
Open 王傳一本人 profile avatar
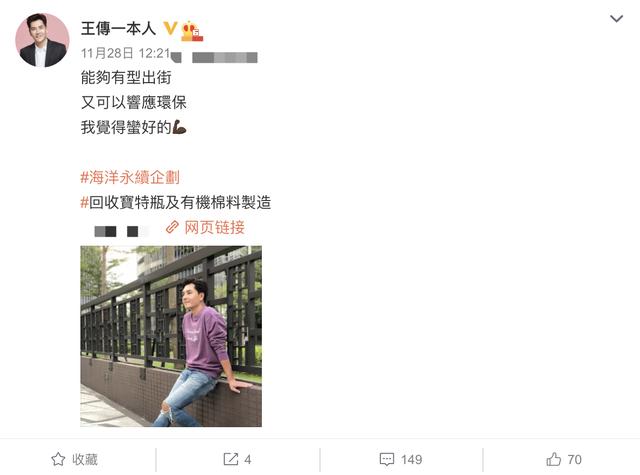pyautogui.click(x=42, y=40)
